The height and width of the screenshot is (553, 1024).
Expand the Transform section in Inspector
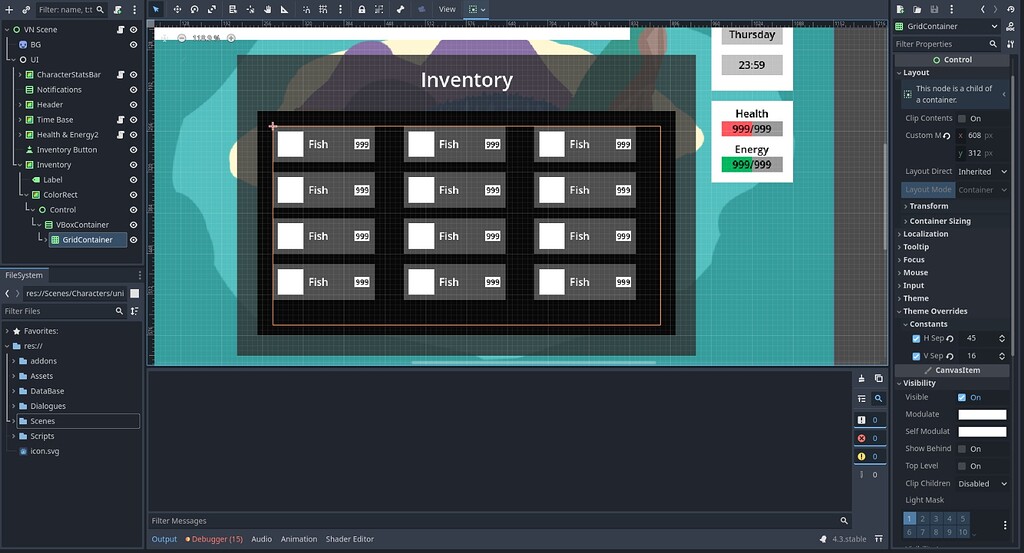[928, 206]
